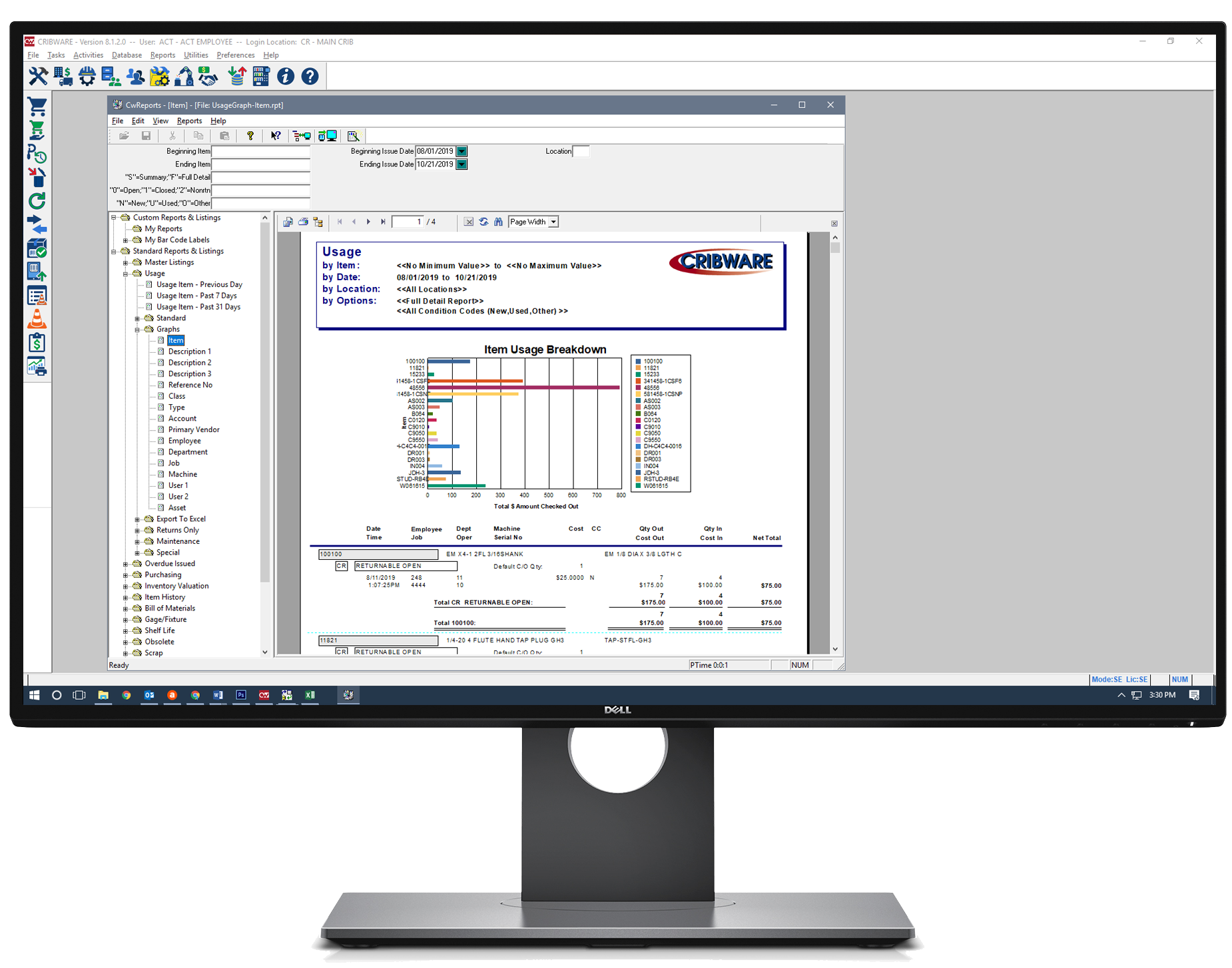This screenshot has height=968, width=1232.
Task: Expand the Purchasing folder
Action: pos(125,575)
